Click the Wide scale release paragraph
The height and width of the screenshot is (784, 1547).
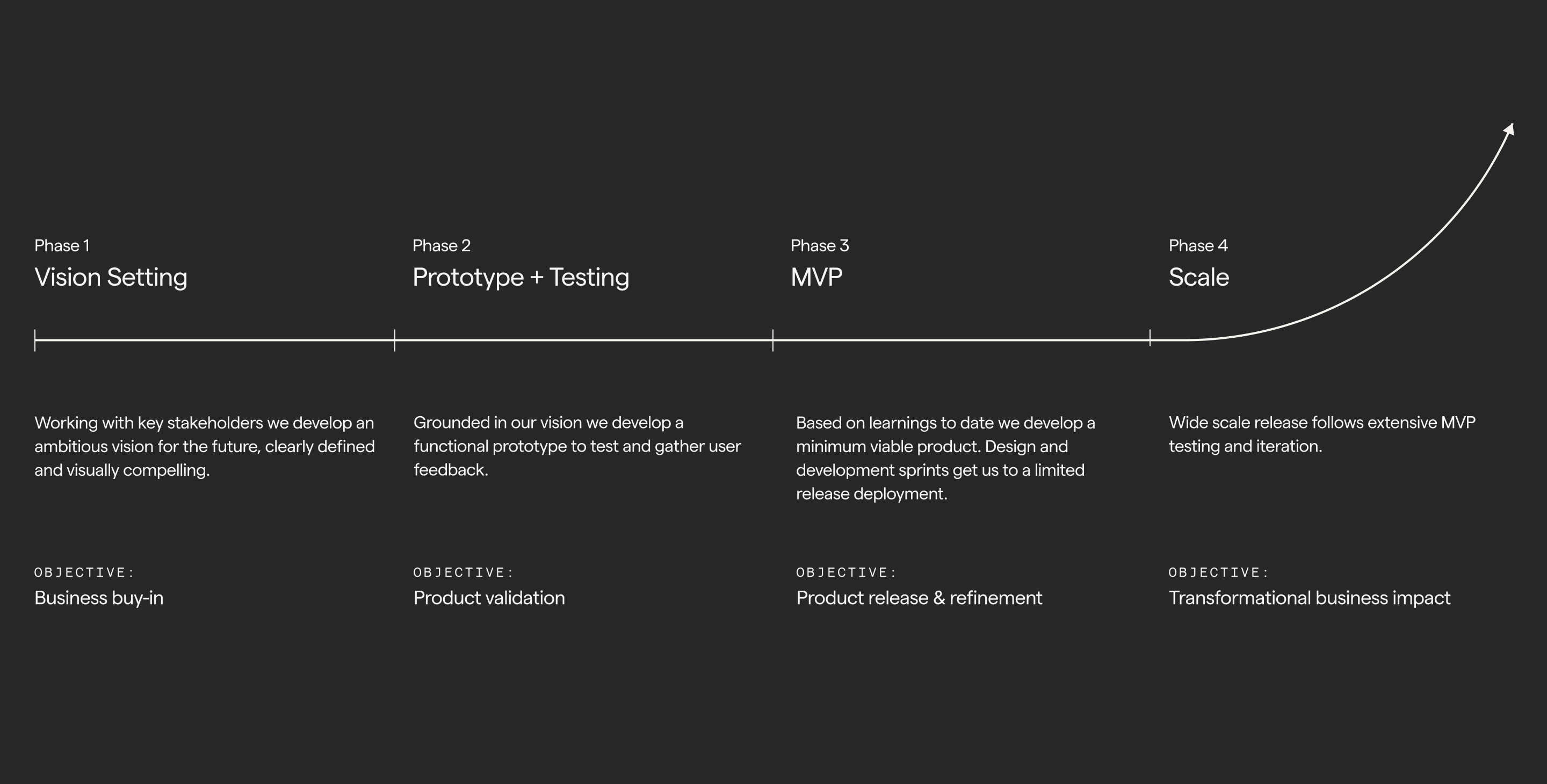[x=1322, y=434]
